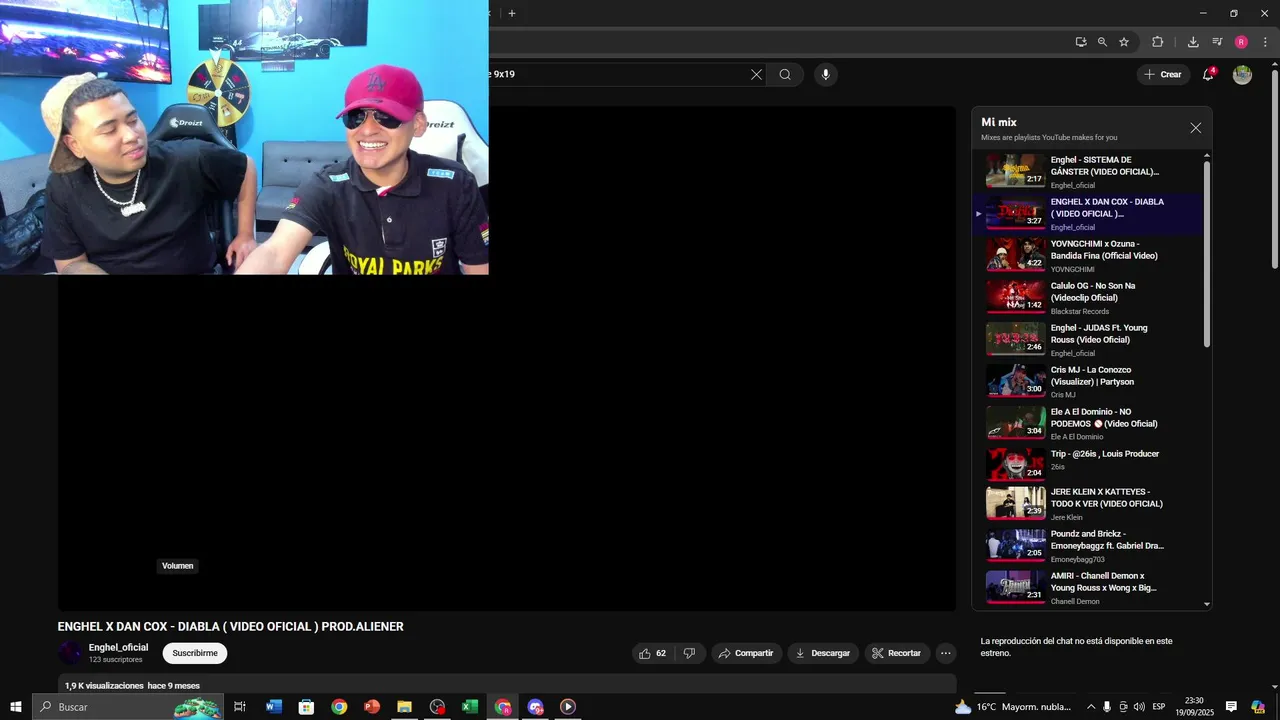This screenshot has width=1280, height=720.
Task: Open Windows Start menu
Action: (x=15, y=707)
